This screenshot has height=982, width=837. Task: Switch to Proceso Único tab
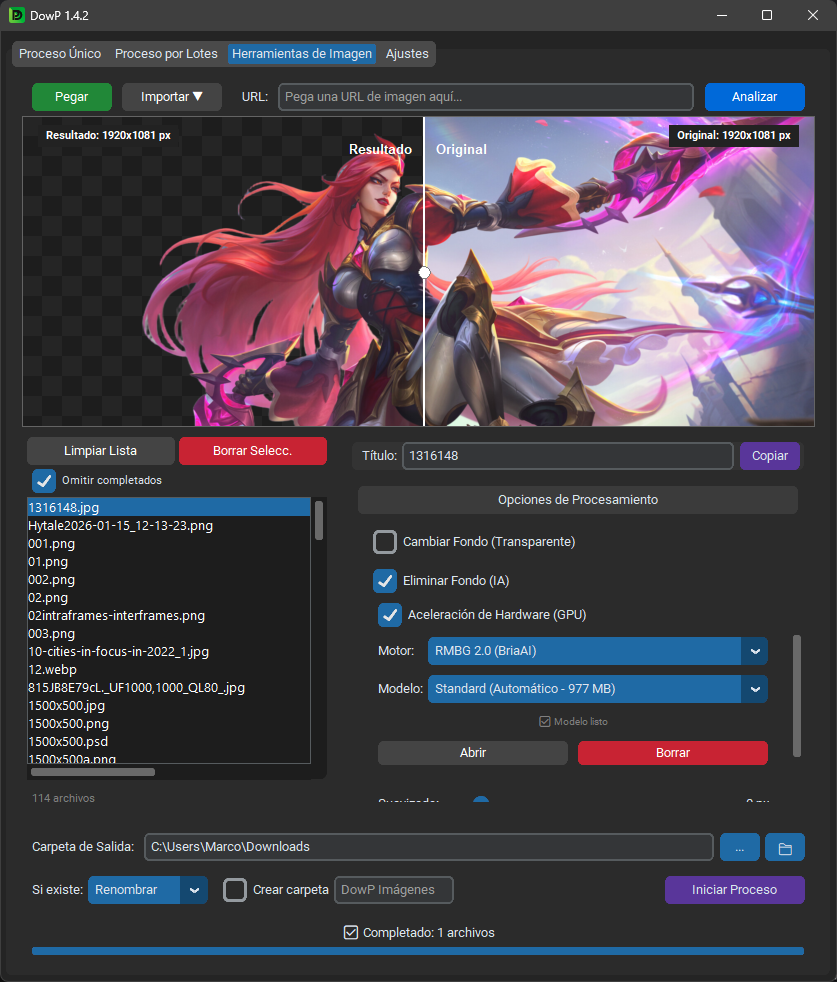(x=60, y=54)
